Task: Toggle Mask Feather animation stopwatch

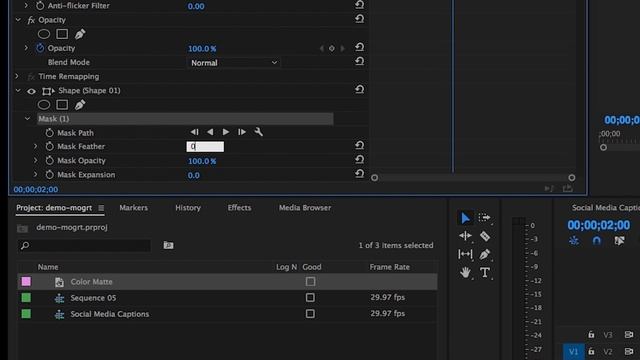Action: (49, 146)
